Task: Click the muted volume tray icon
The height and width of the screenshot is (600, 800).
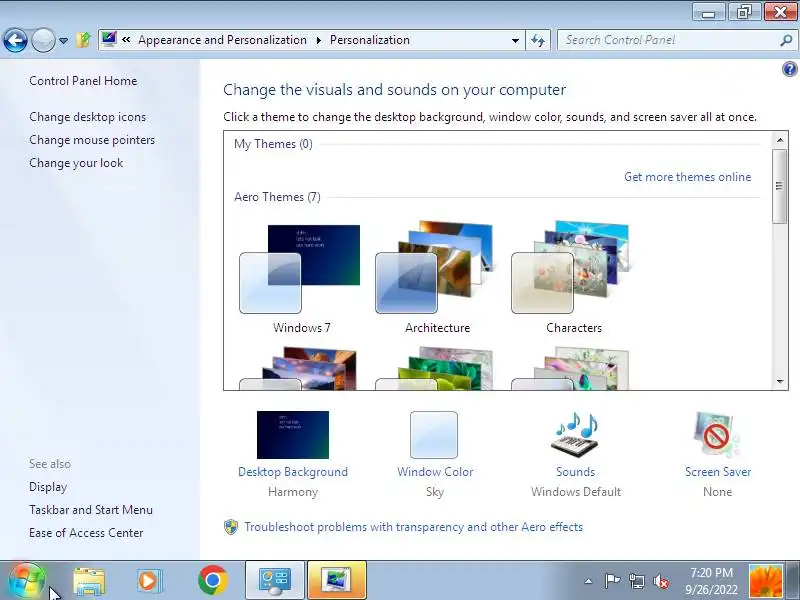Action: 661,581
